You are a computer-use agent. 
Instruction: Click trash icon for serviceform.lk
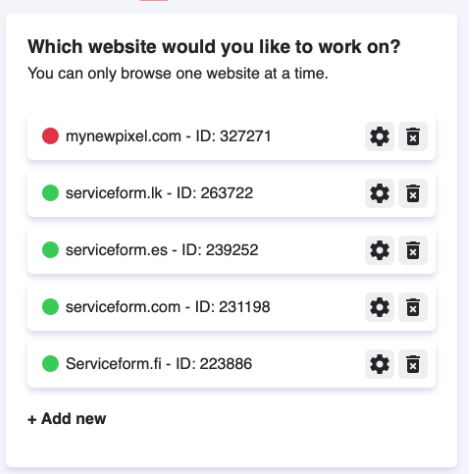[x=413, y=193]
